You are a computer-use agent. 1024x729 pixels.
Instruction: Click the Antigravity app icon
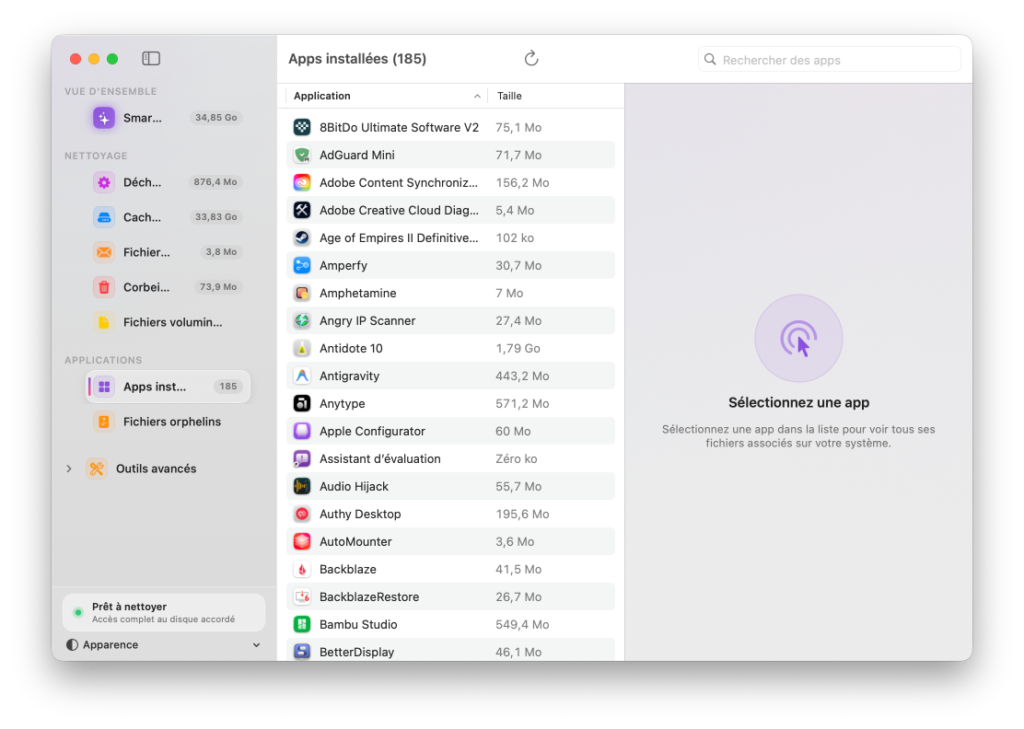[302, 376]
